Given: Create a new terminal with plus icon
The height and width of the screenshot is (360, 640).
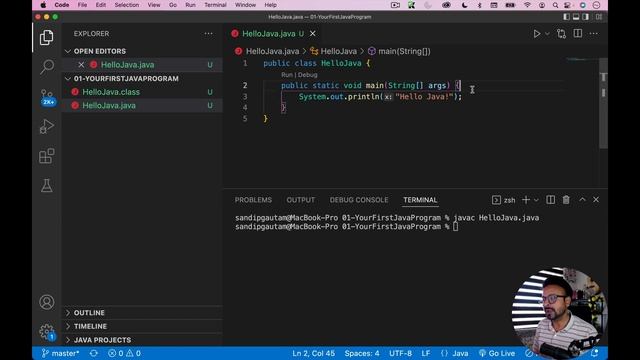Looking at the screenshot, I should coord(526,200).
